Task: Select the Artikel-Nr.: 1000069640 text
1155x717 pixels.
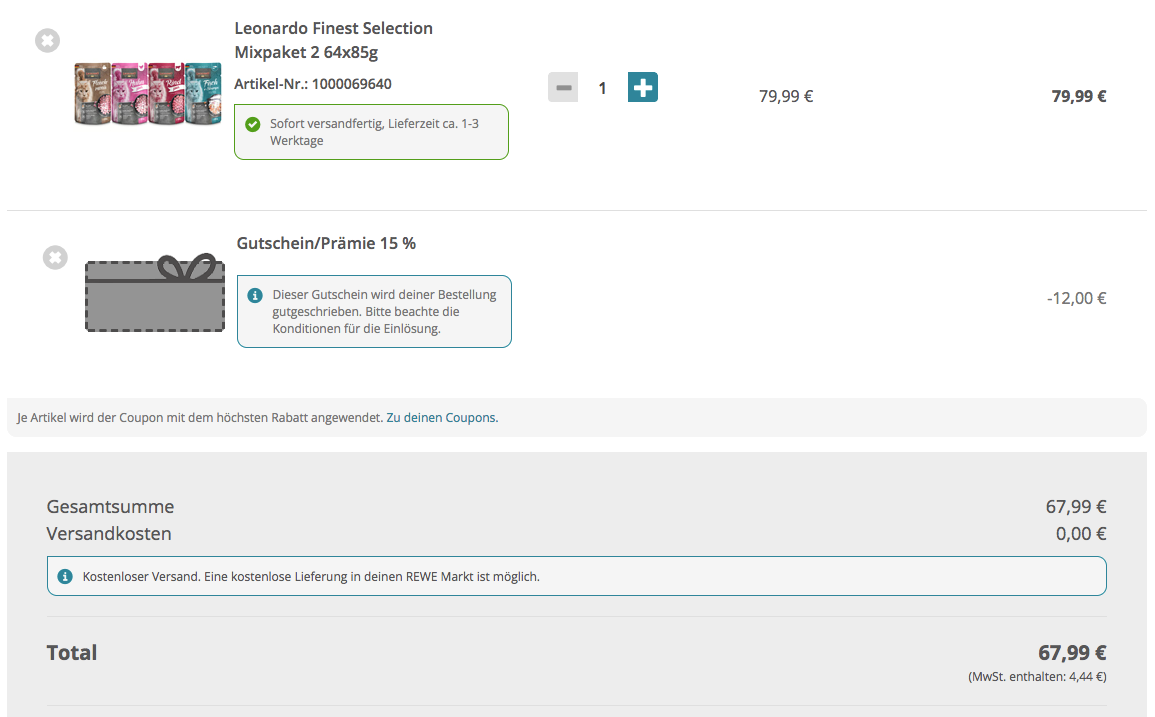Action: (313, 84)
